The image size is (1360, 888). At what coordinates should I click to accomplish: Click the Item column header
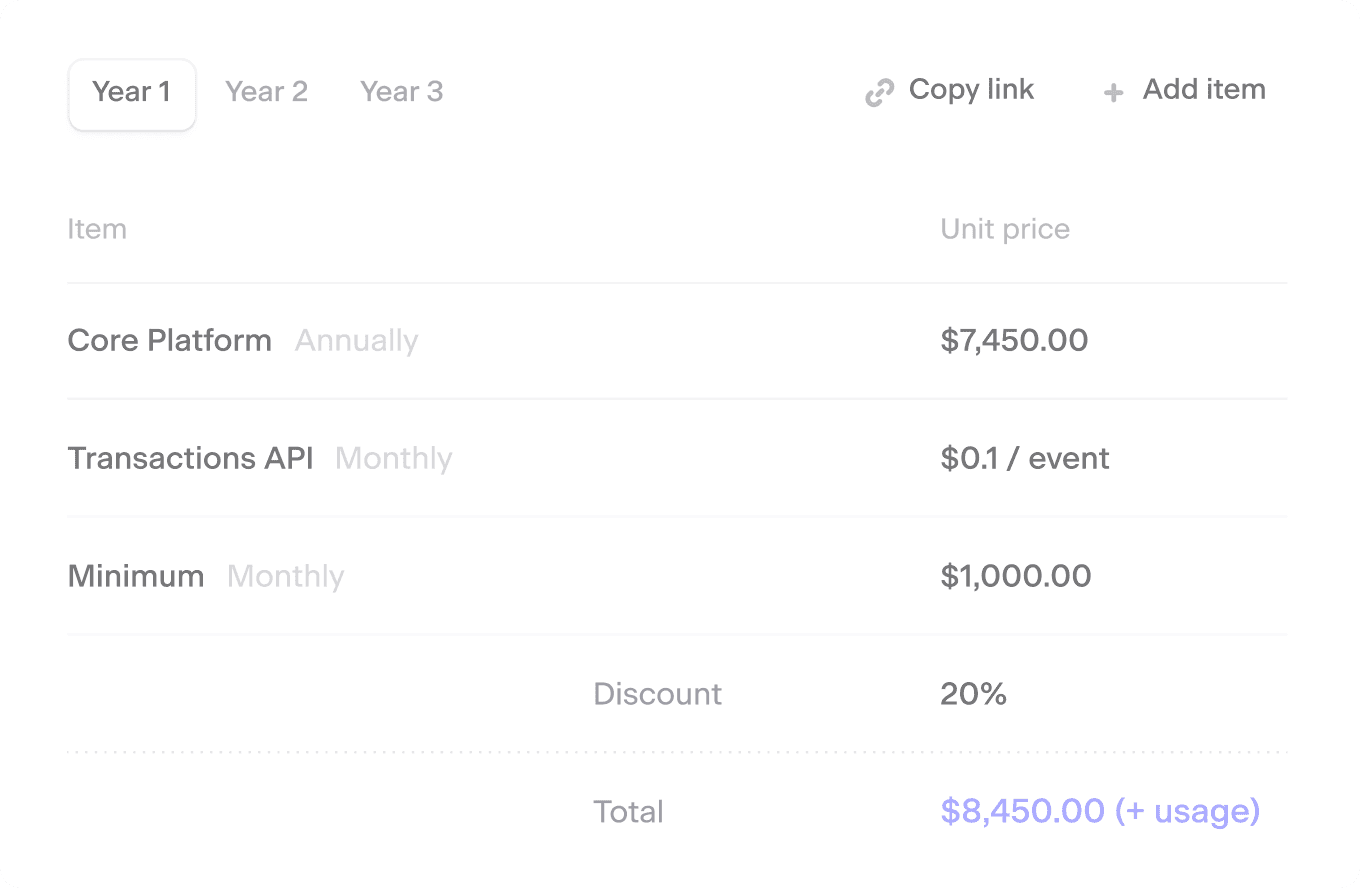(97, 229)
